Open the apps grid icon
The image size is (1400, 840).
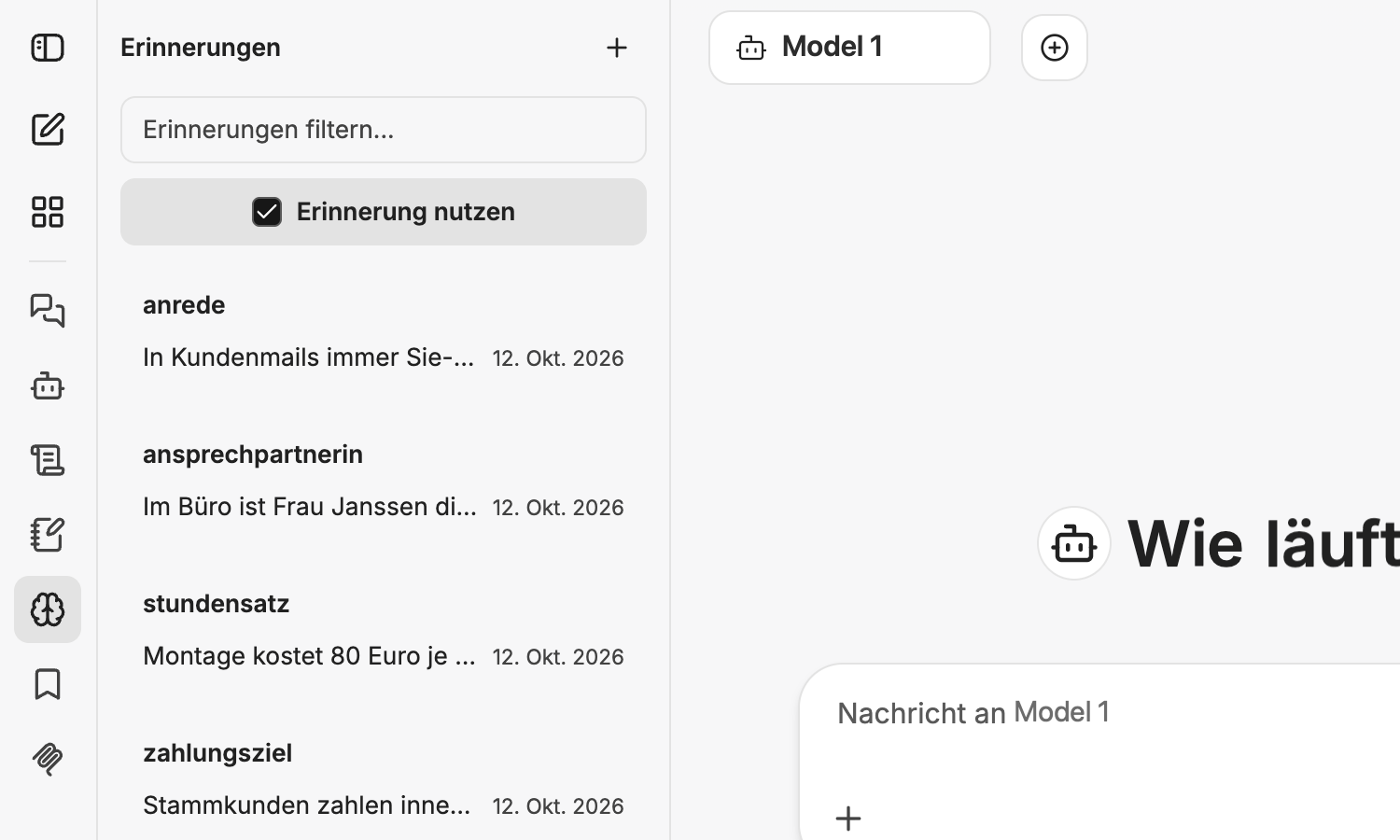[48, 212]
